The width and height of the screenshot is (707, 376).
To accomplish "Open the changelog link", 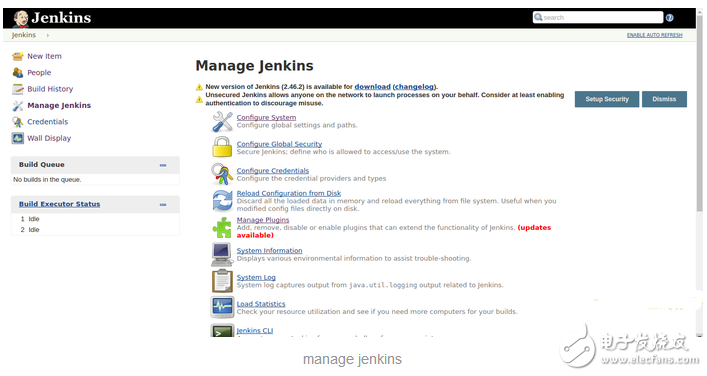I will [x=415, y=87].
